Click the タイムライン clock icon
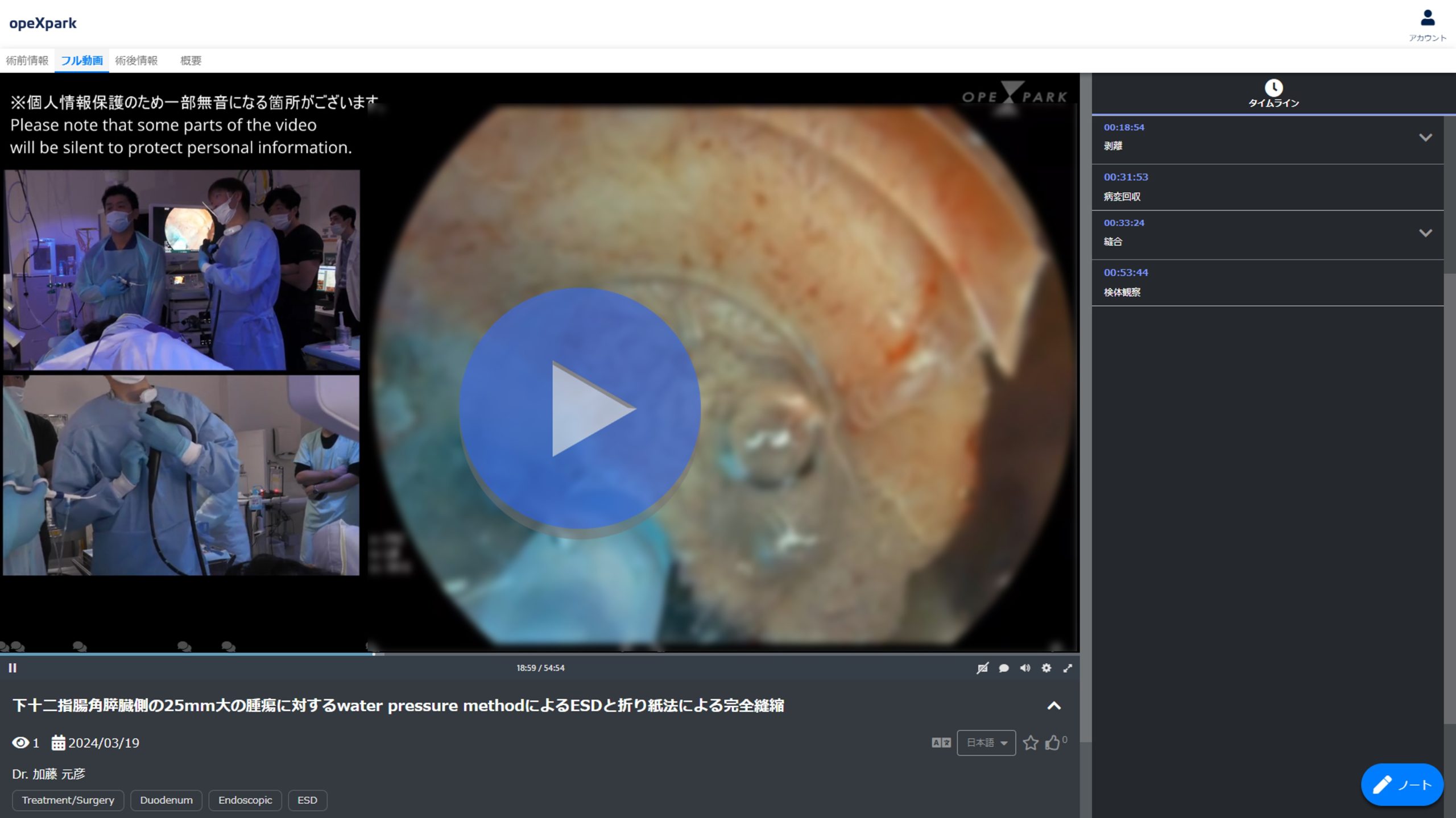1456x818 pixels. [x=1273, y=88]
